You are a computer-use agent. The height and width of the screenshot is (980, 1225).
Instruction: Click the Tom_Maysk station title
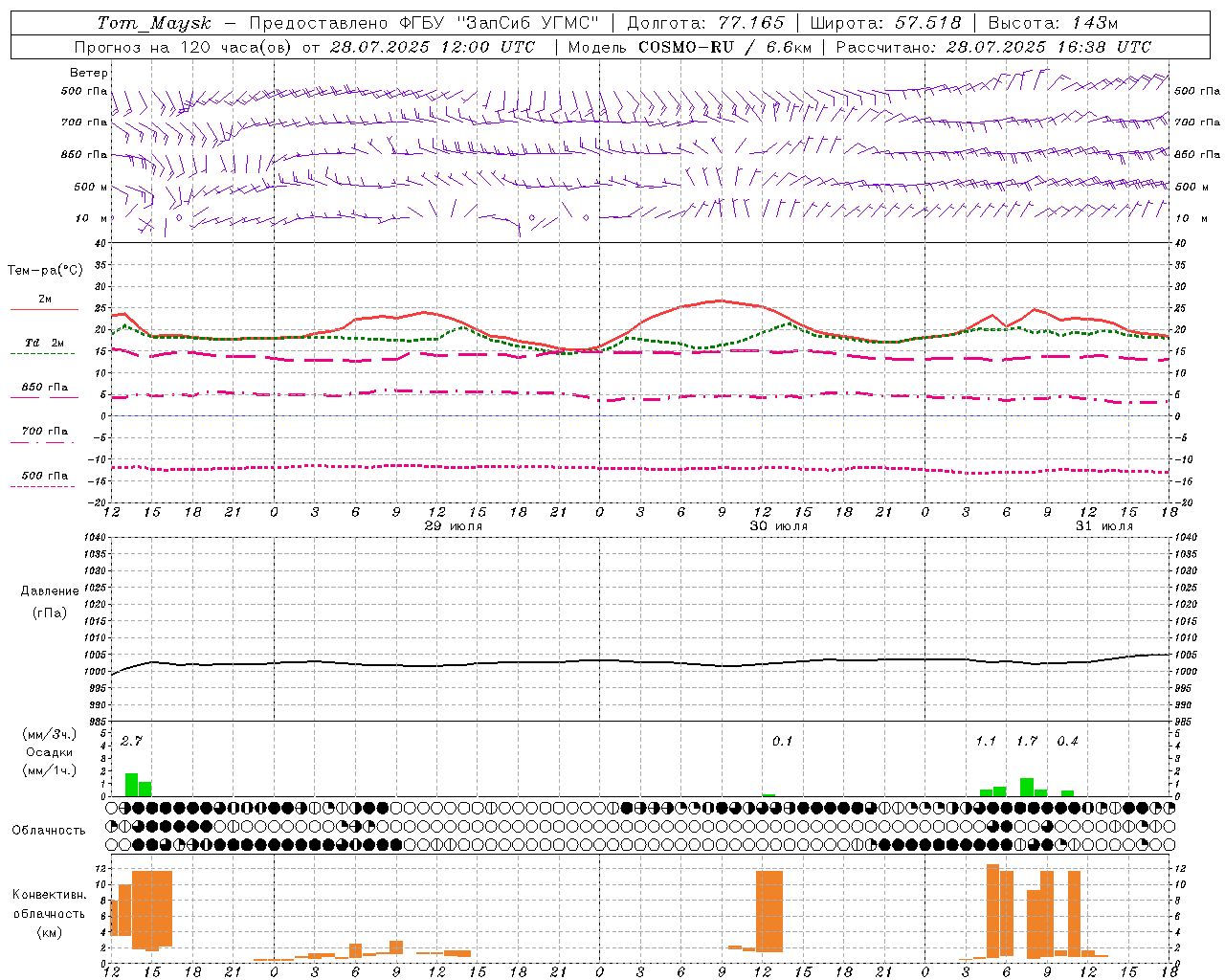154,23
